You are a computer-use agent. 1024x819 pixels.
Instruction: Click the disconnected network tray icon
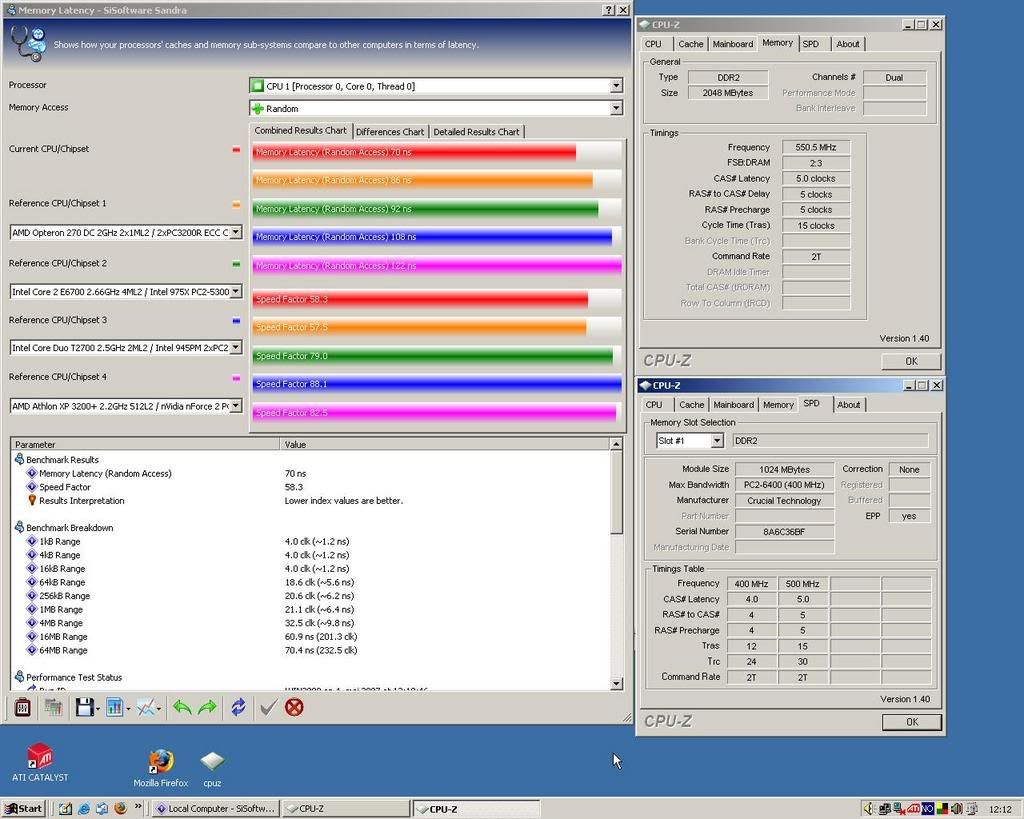[899, 809]
